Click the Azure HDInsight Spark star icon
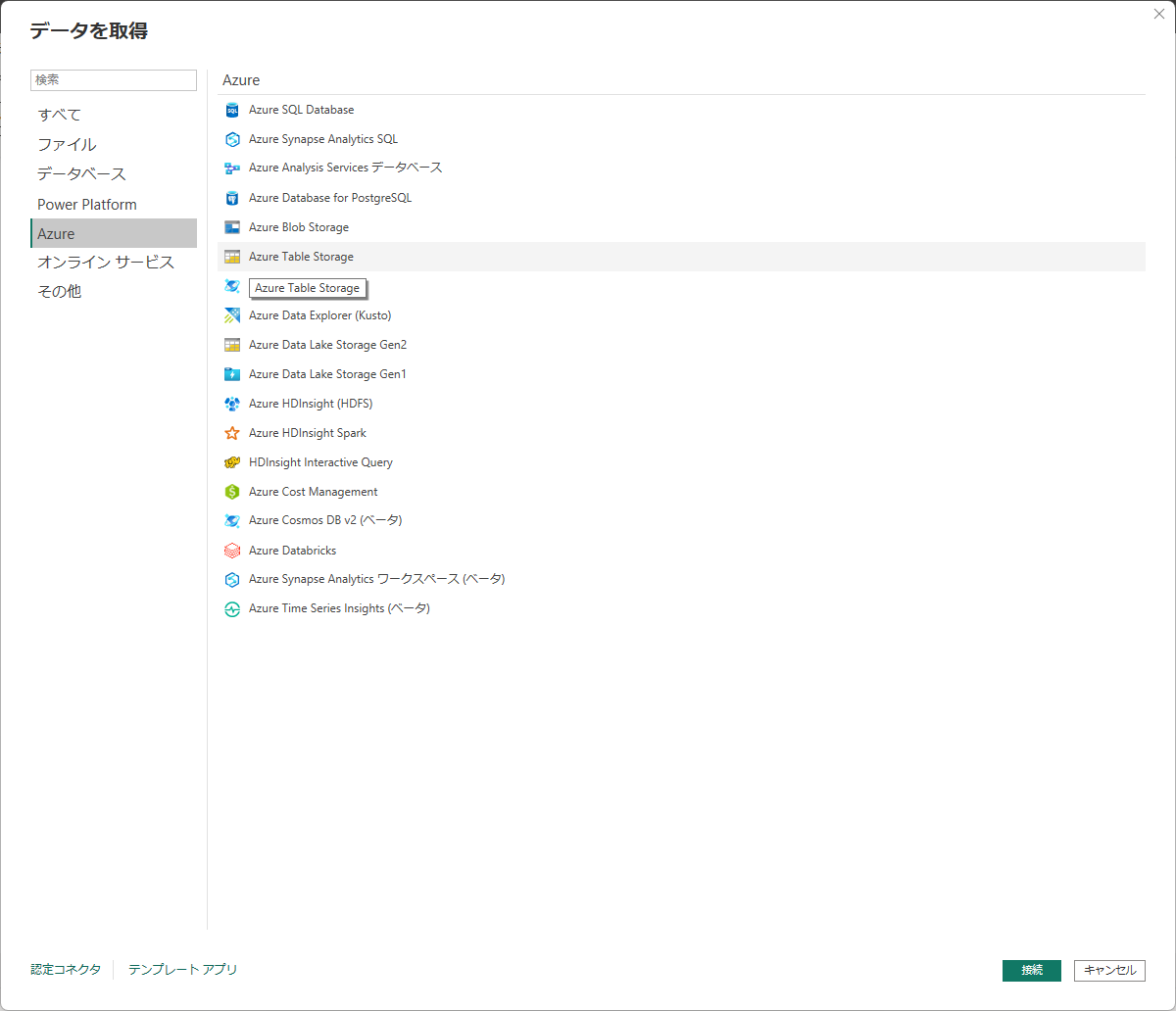The width and height of the screenshot is (1176, 1011). click(233, 433)
